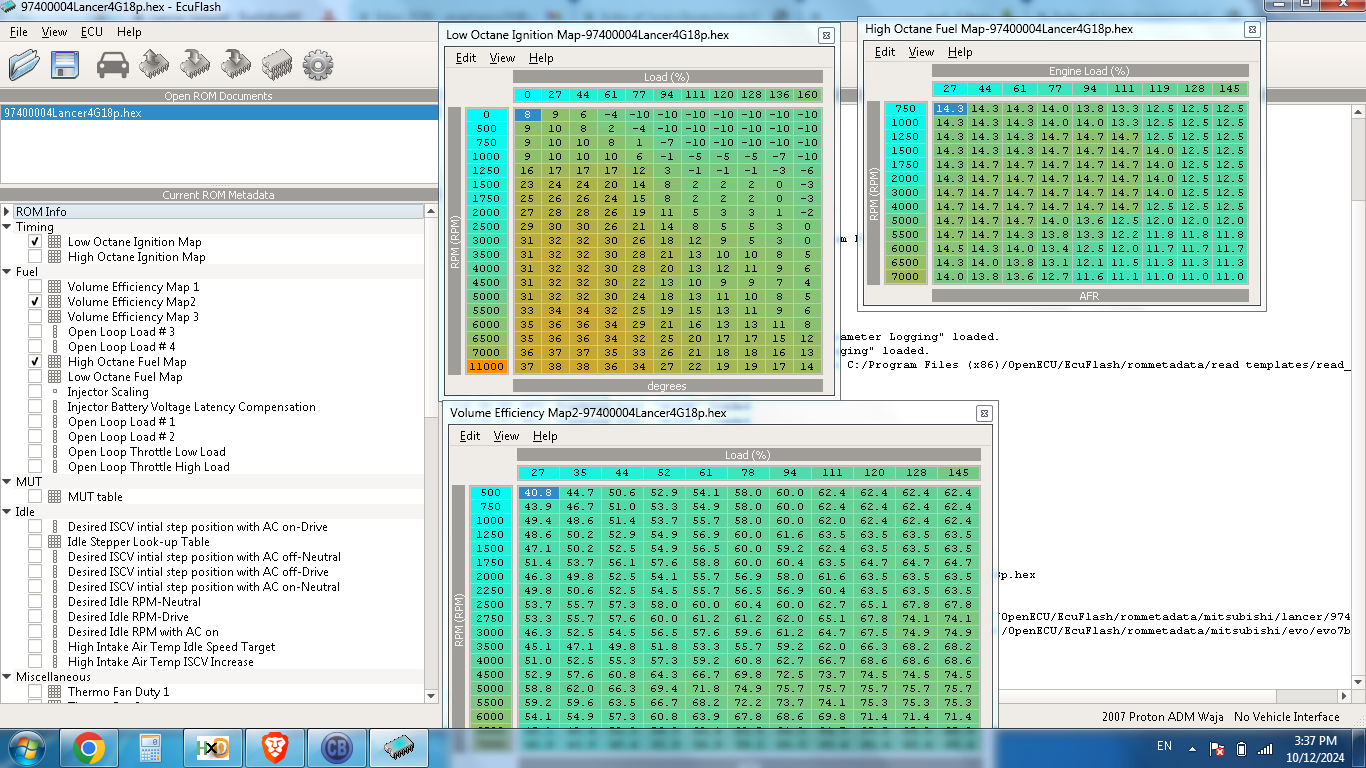The height and width of the screenshot is (768, 1366).
Task: Check the Volume Efficiency Map 1 checkbox
Action: coord(35,287)
